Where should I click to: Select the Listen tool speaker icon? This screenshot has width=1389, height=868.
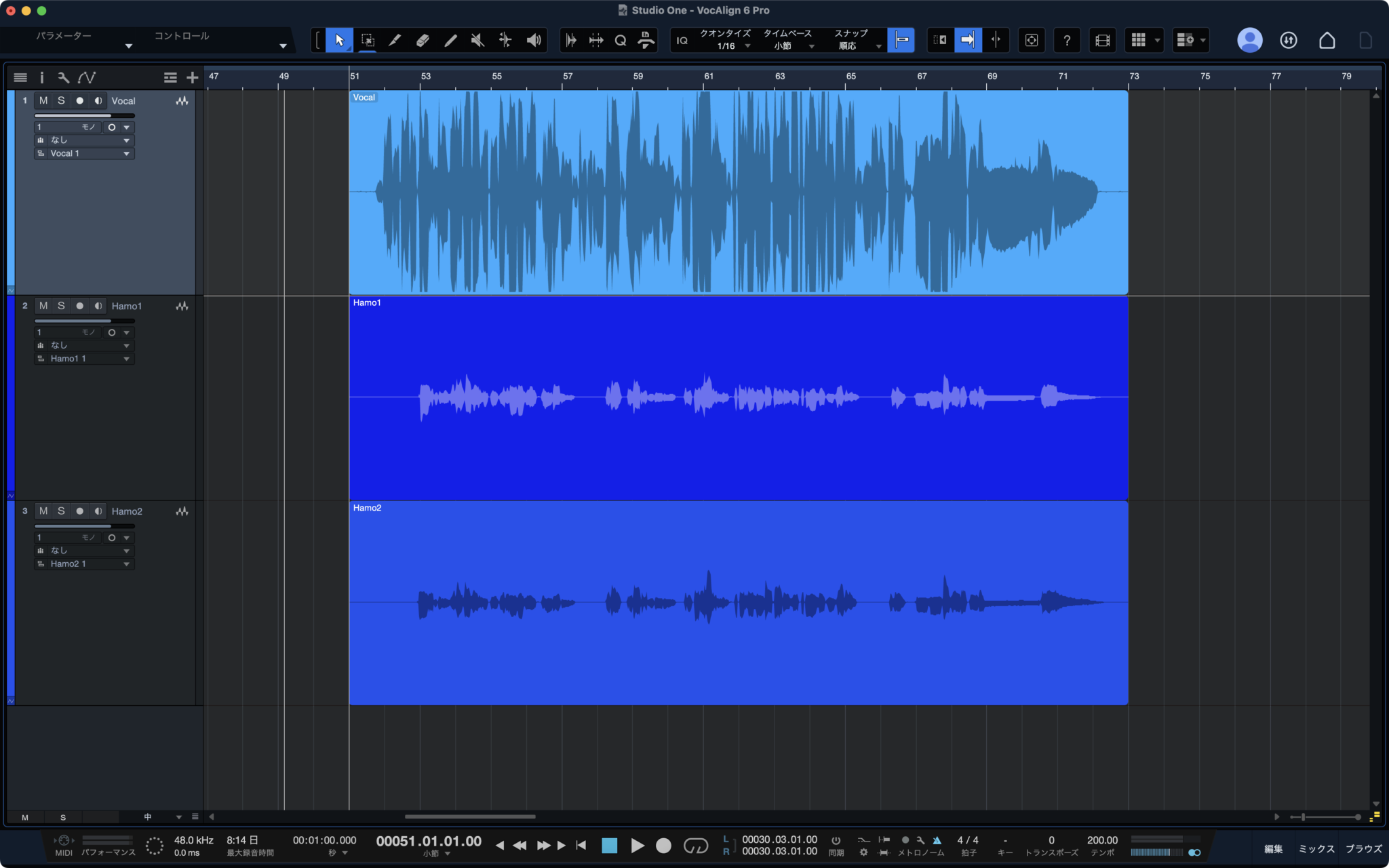tap(533, 39)
